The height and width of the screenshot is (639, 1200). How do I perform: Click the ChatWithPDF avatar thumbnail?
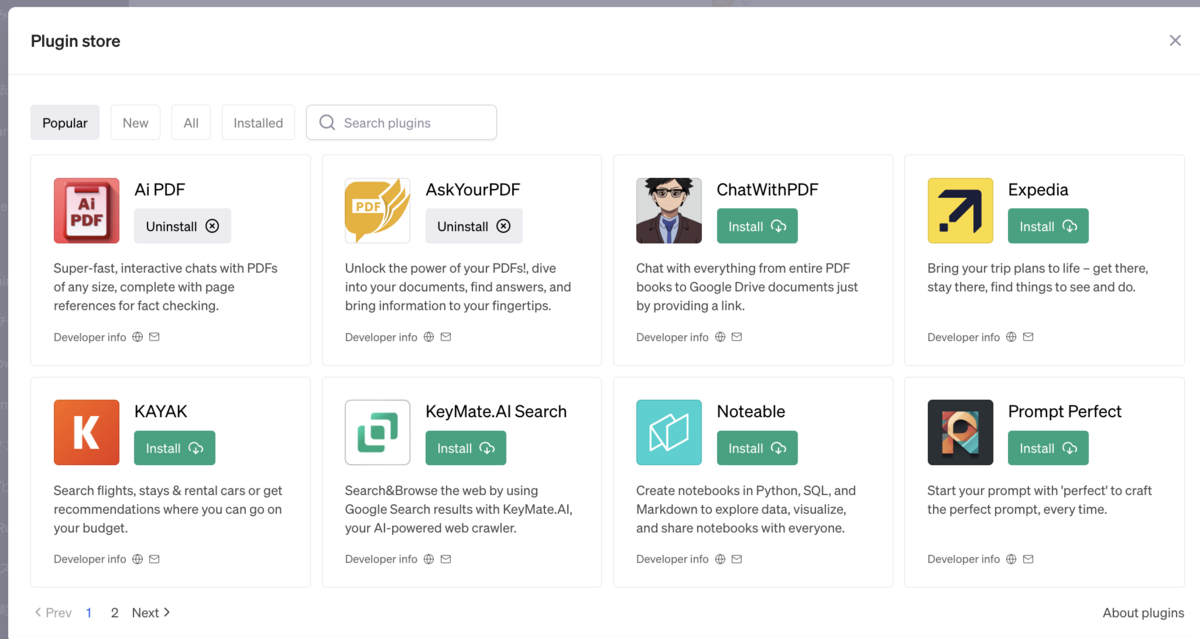click(668, 211)
